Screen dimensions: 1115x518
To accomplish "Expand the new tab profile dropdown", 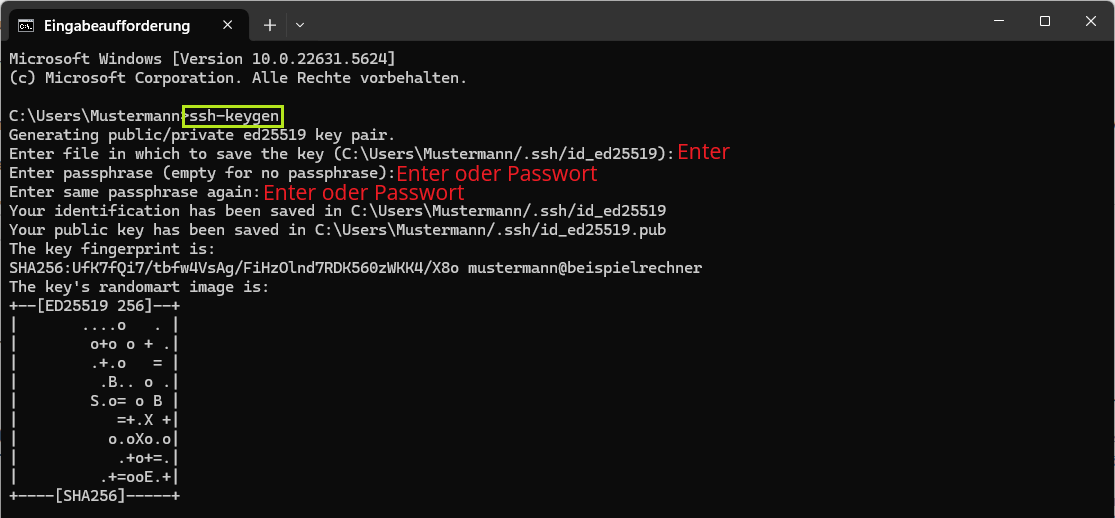I will pos(300,24).
